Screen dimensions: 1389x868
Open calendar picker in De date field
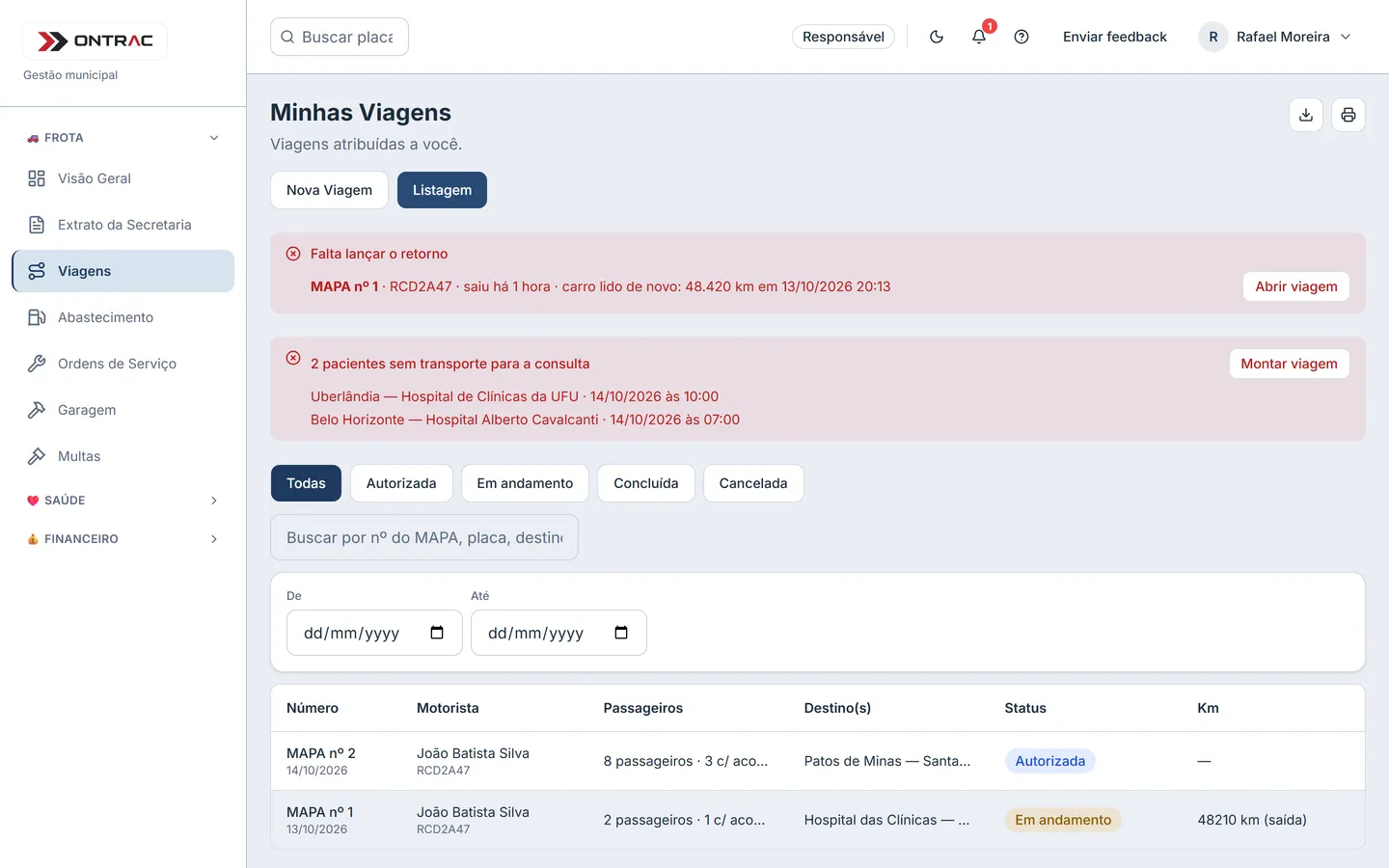point(437,633)
